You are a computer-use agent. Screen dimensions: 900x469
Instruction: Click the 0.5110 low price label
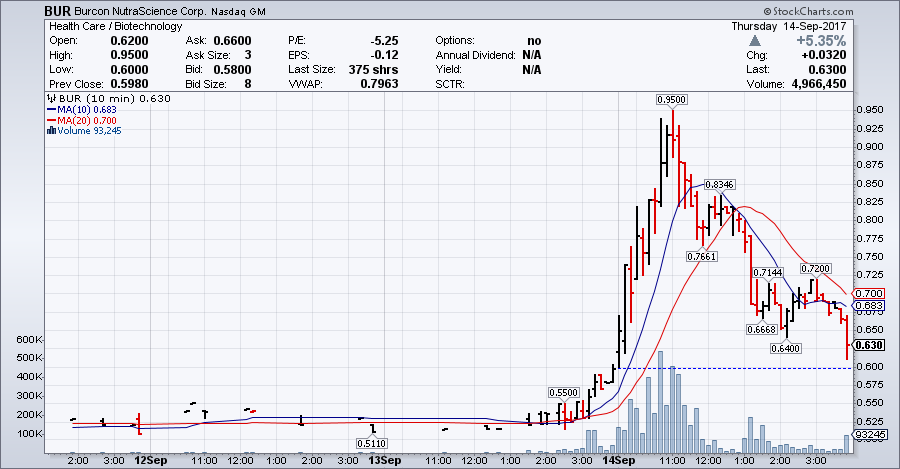pyautogui.click(x=372, y=443)
